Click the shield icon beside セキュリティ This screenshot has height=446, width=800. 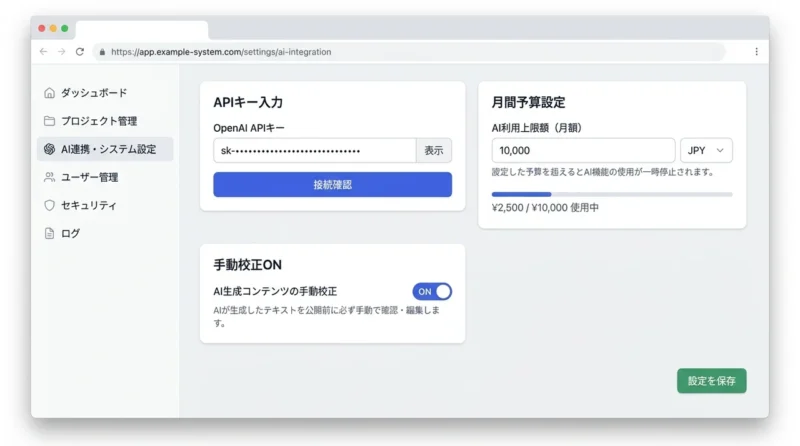[x=49, y=205]
